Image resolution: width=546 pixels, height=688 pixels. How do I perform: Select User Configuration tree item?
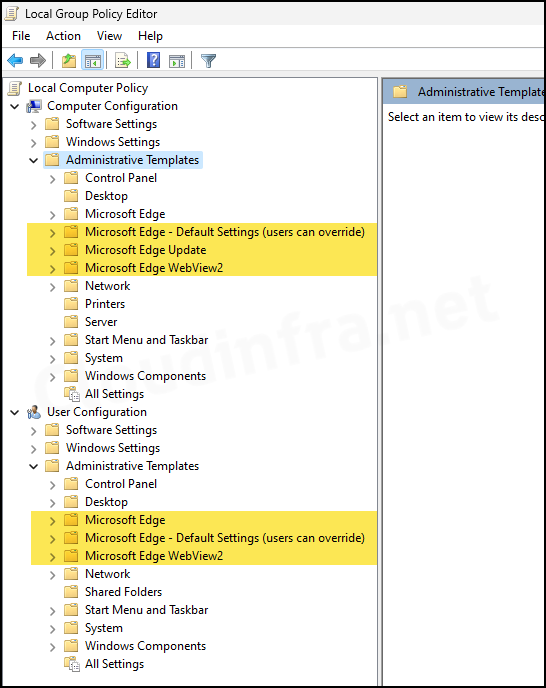coord(97,412)
